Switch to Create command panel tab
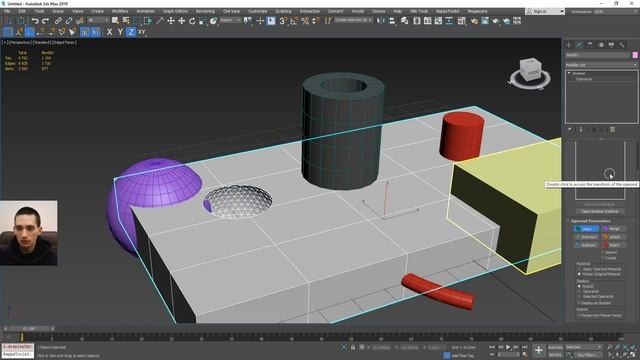 coord(569,45)
